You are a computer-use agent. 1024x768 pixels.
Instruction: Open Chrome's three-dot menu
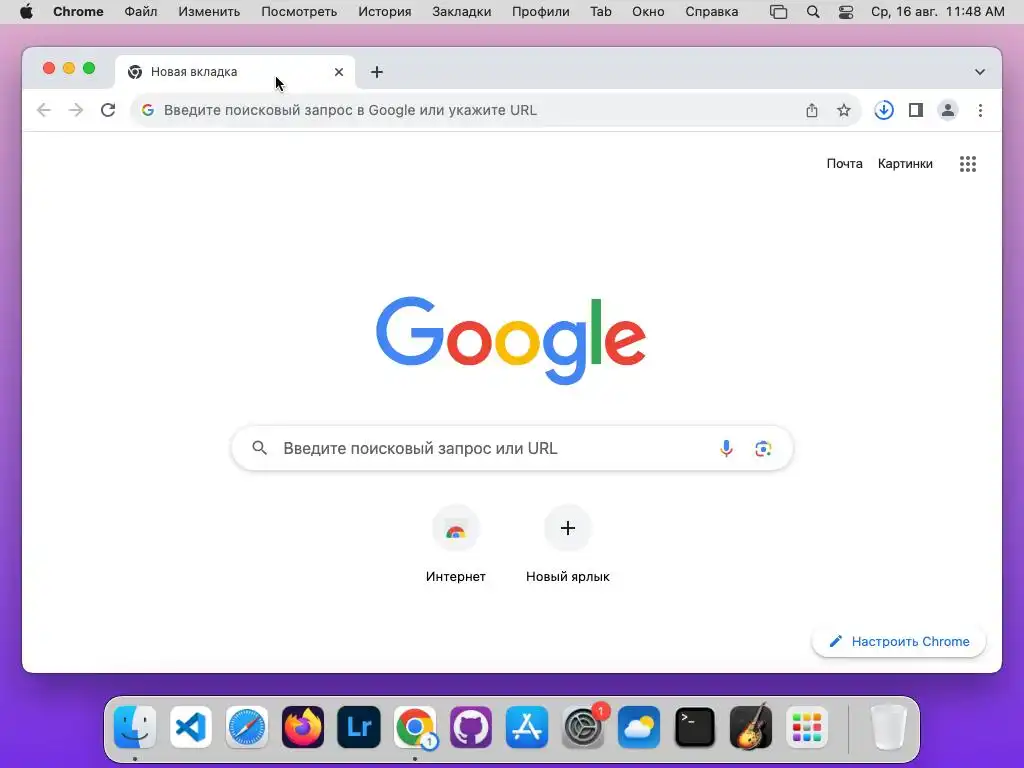980,110
